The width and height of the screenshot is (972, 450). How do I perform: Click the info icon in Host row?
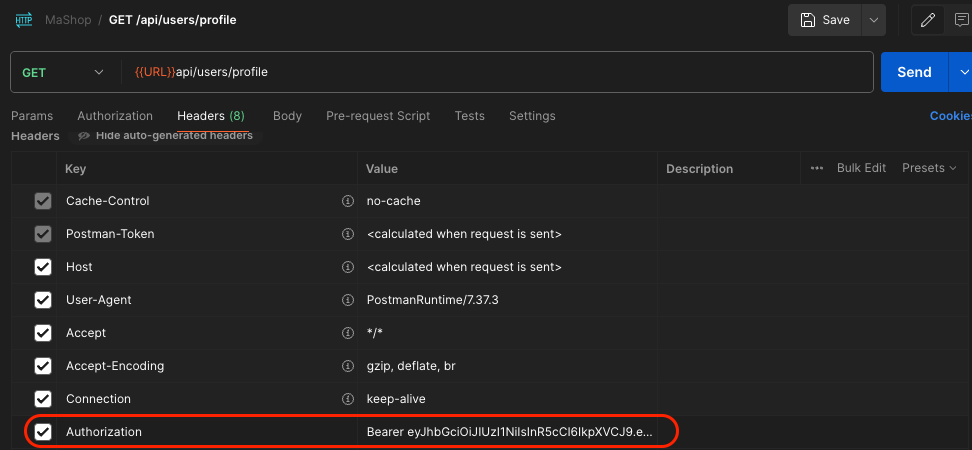(x=348, y=267)
